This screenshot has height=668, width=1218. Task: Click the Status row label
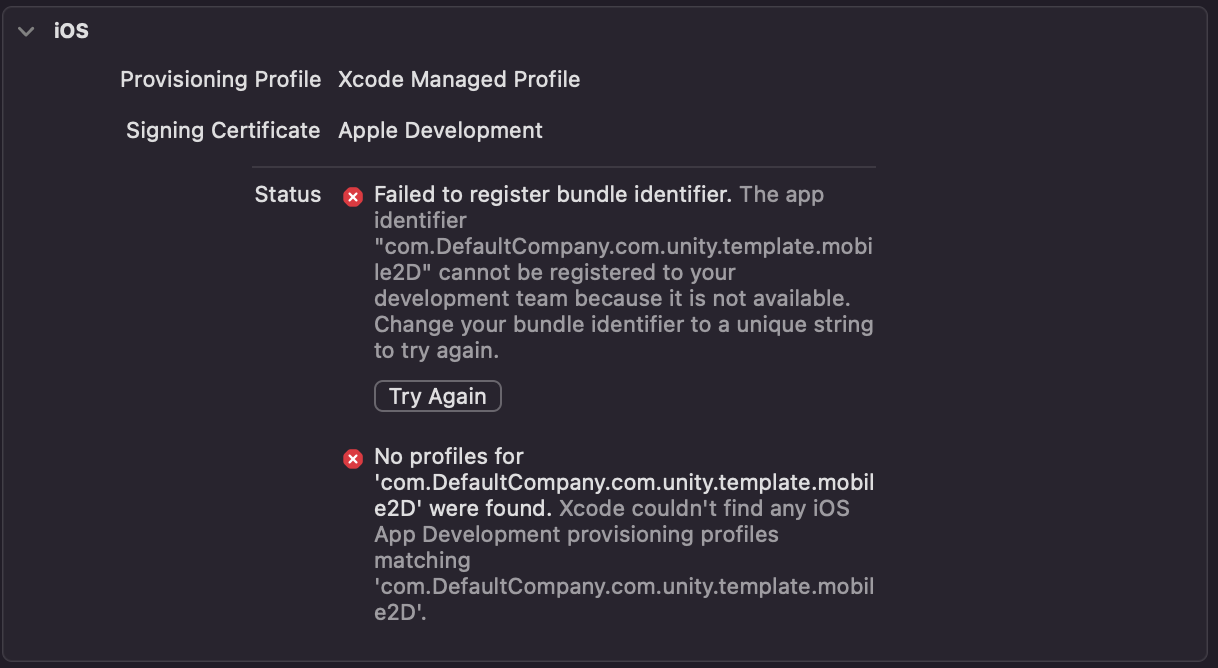click(x=288, y=195)
